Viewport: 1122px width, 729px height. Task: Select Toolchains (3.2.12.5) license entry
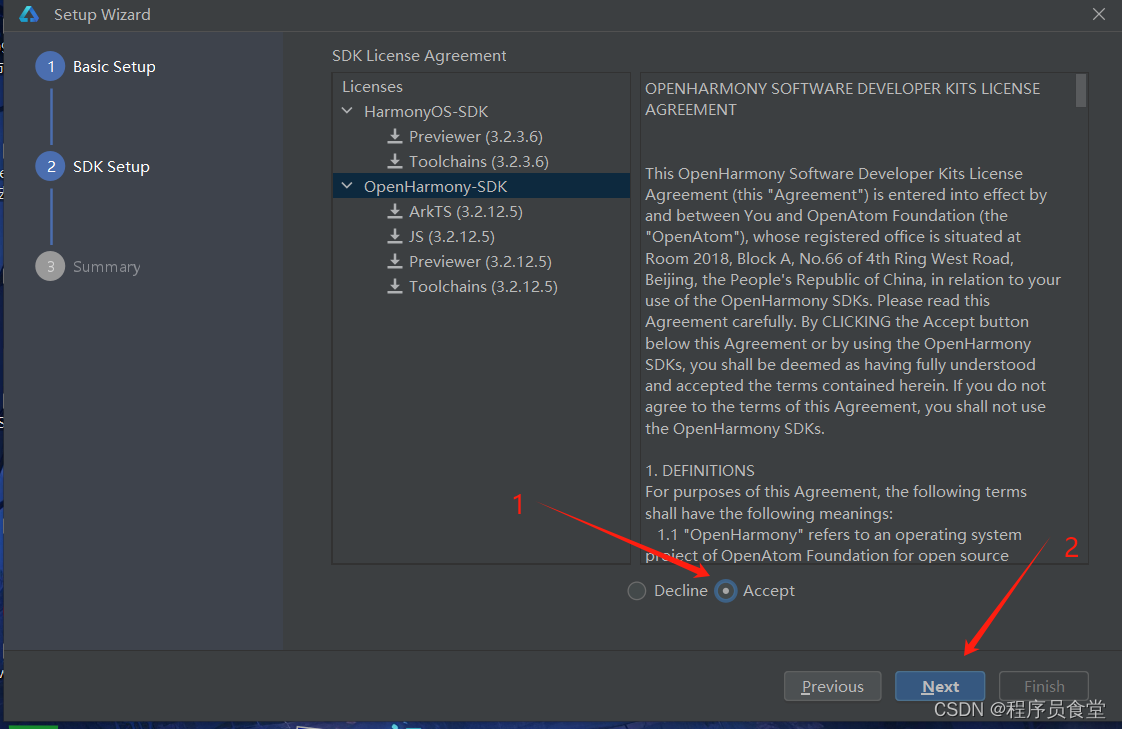point(483,287)
